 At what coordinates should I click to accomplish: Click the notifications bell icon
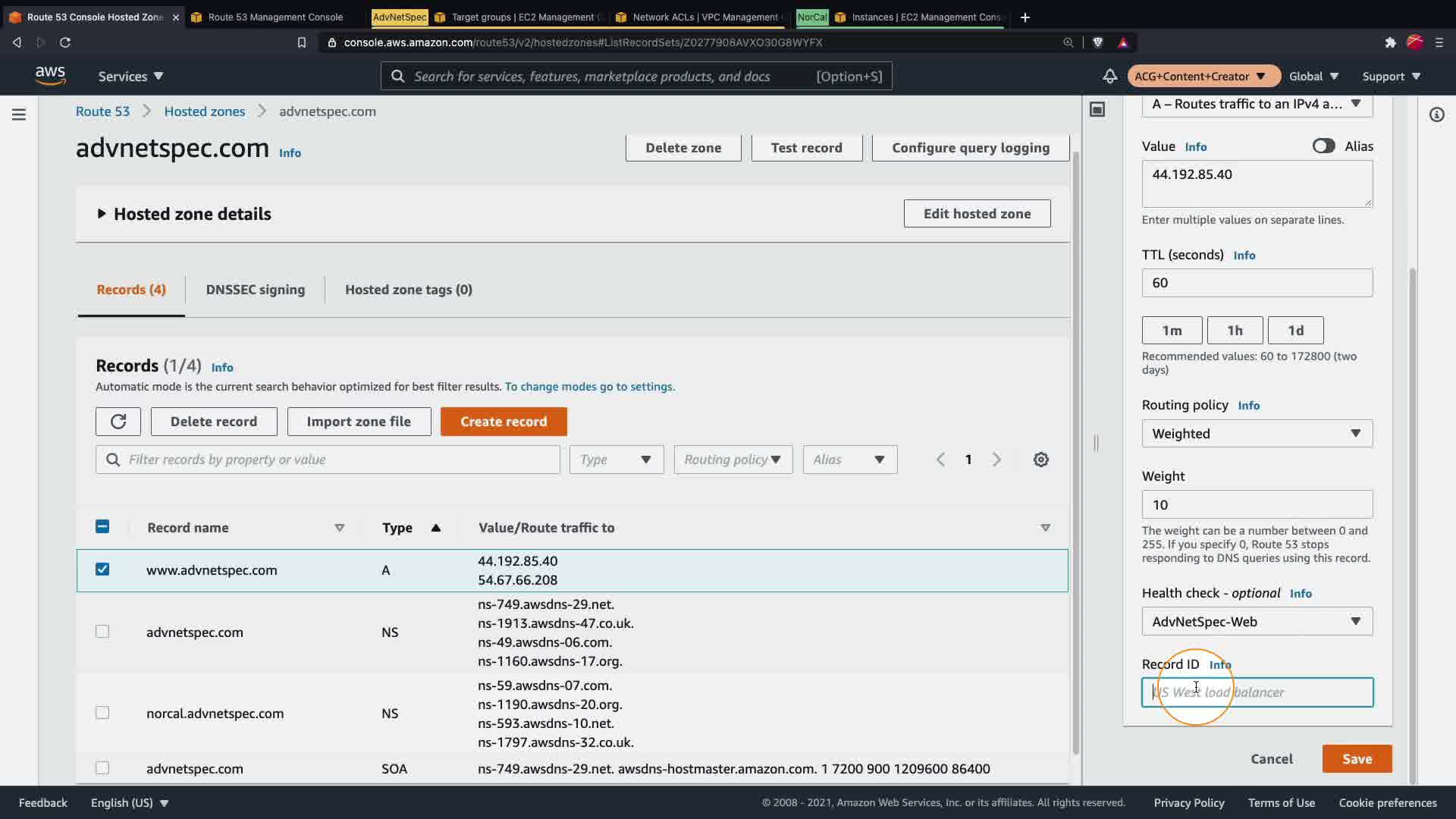(x=1109, y=76)
